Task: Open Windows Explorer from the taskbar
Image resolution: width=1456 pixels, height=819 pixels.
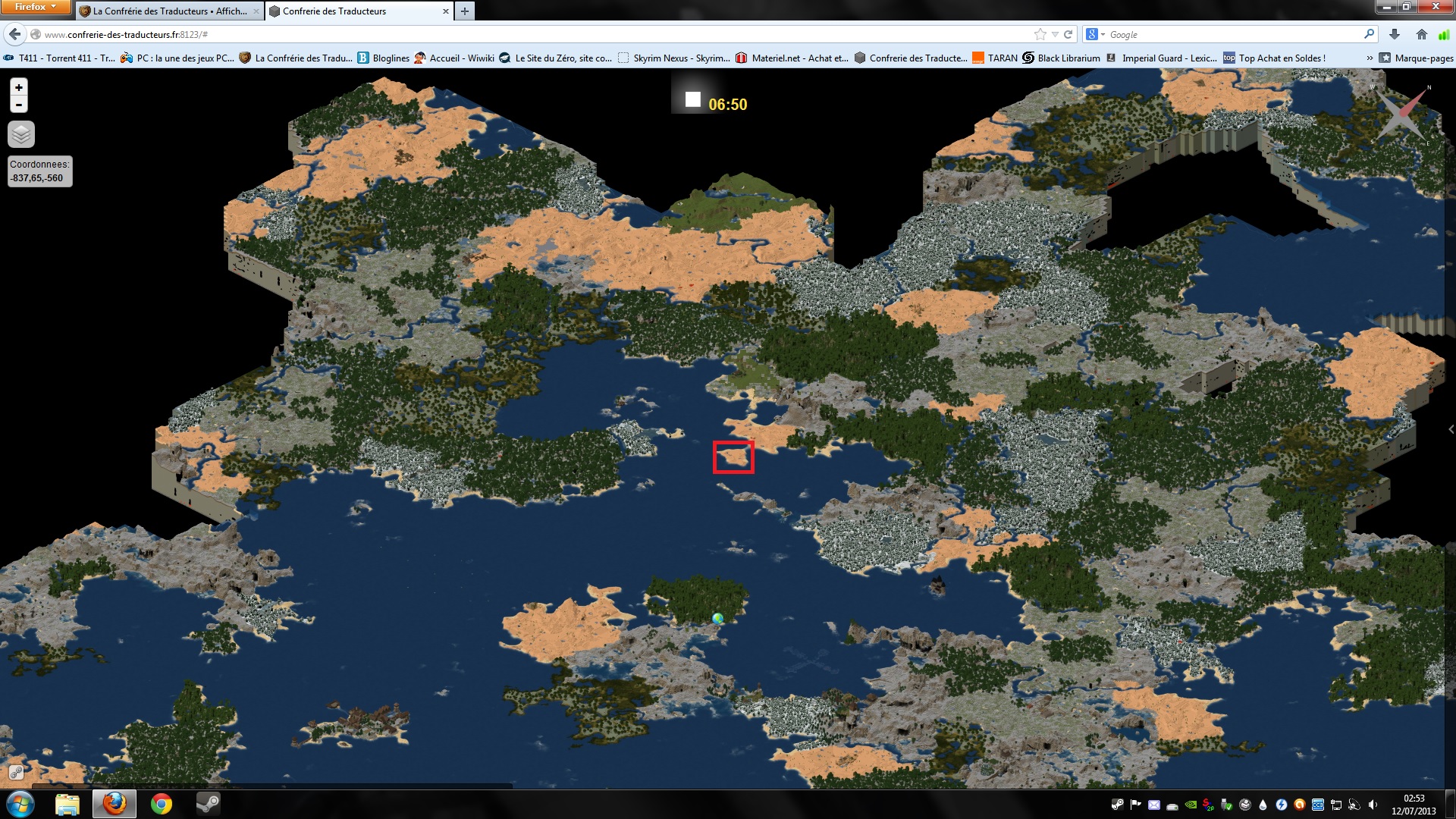Action: pos(67,804)
